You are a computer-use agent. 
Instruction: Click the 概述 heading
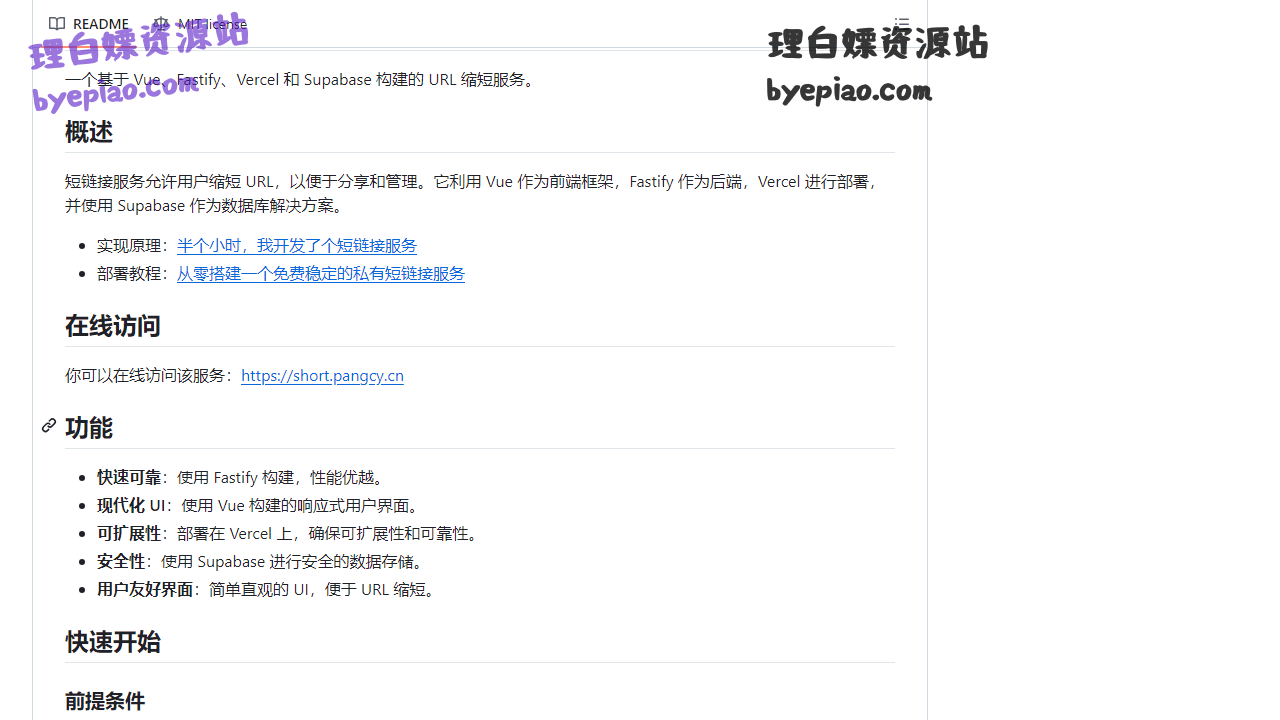coord(89,132)
